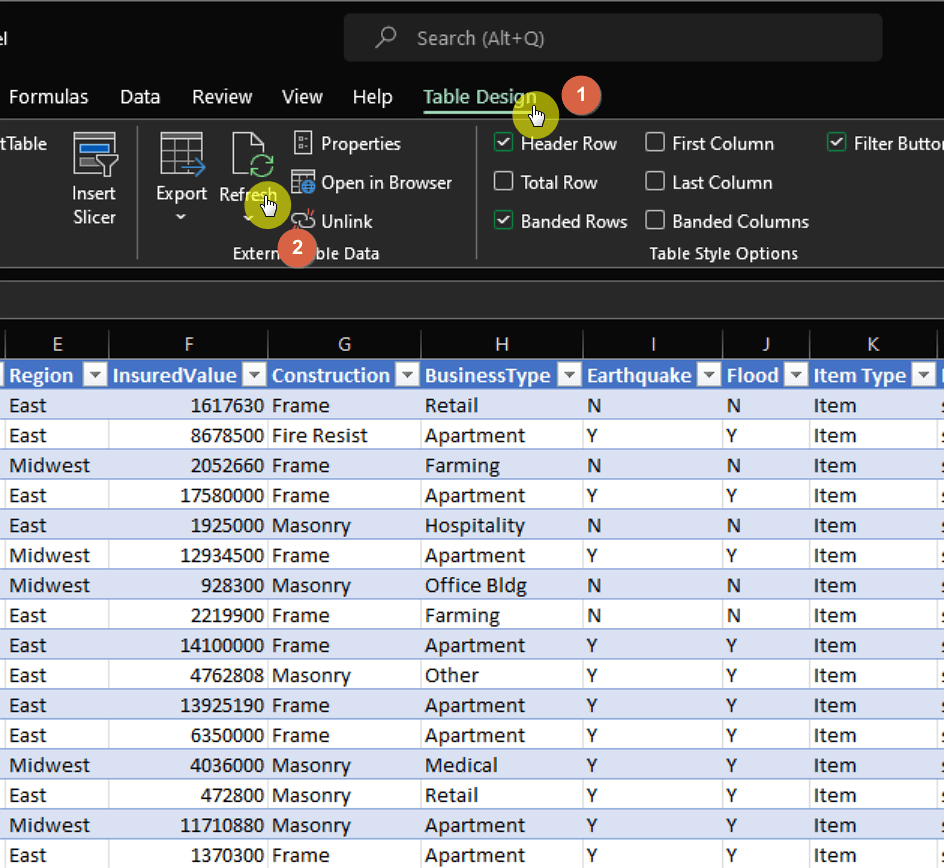The image size is (944, 868).
Task: Open the Region column filter dropdown
Action: pyautogui.click(x=95, y=375)
